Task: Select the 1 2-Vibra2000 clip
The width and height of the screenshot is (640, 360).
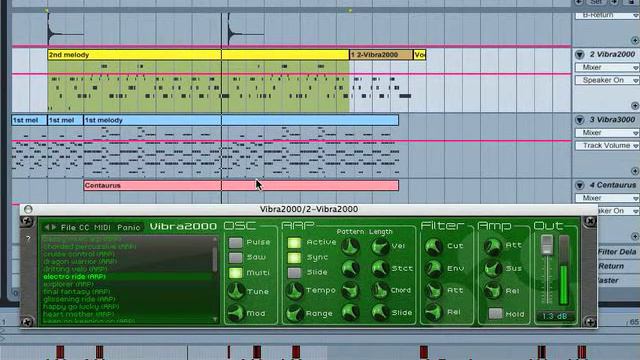Action: point(381,55)
